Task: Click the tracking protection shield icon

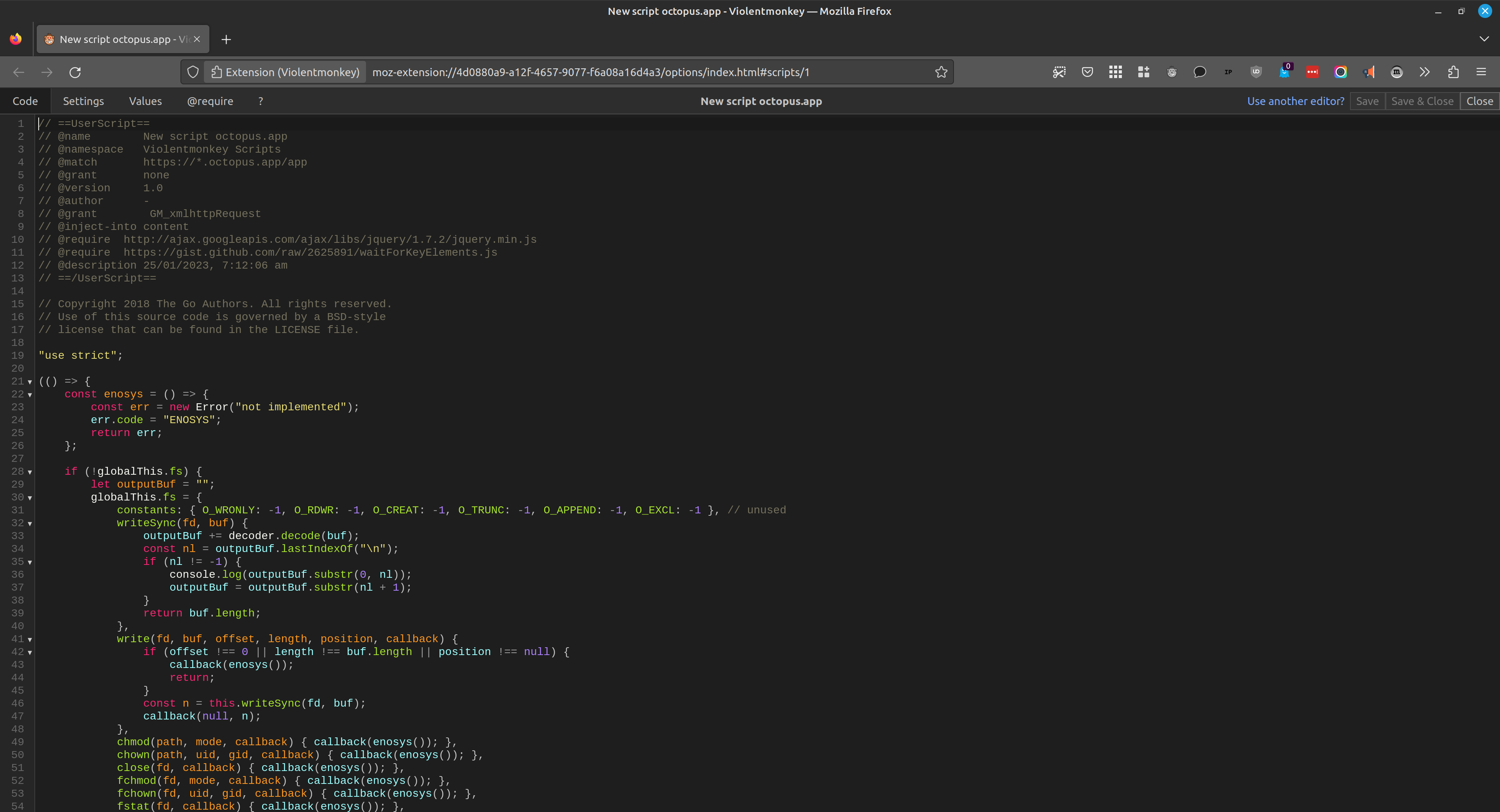Action: point(193,72)
